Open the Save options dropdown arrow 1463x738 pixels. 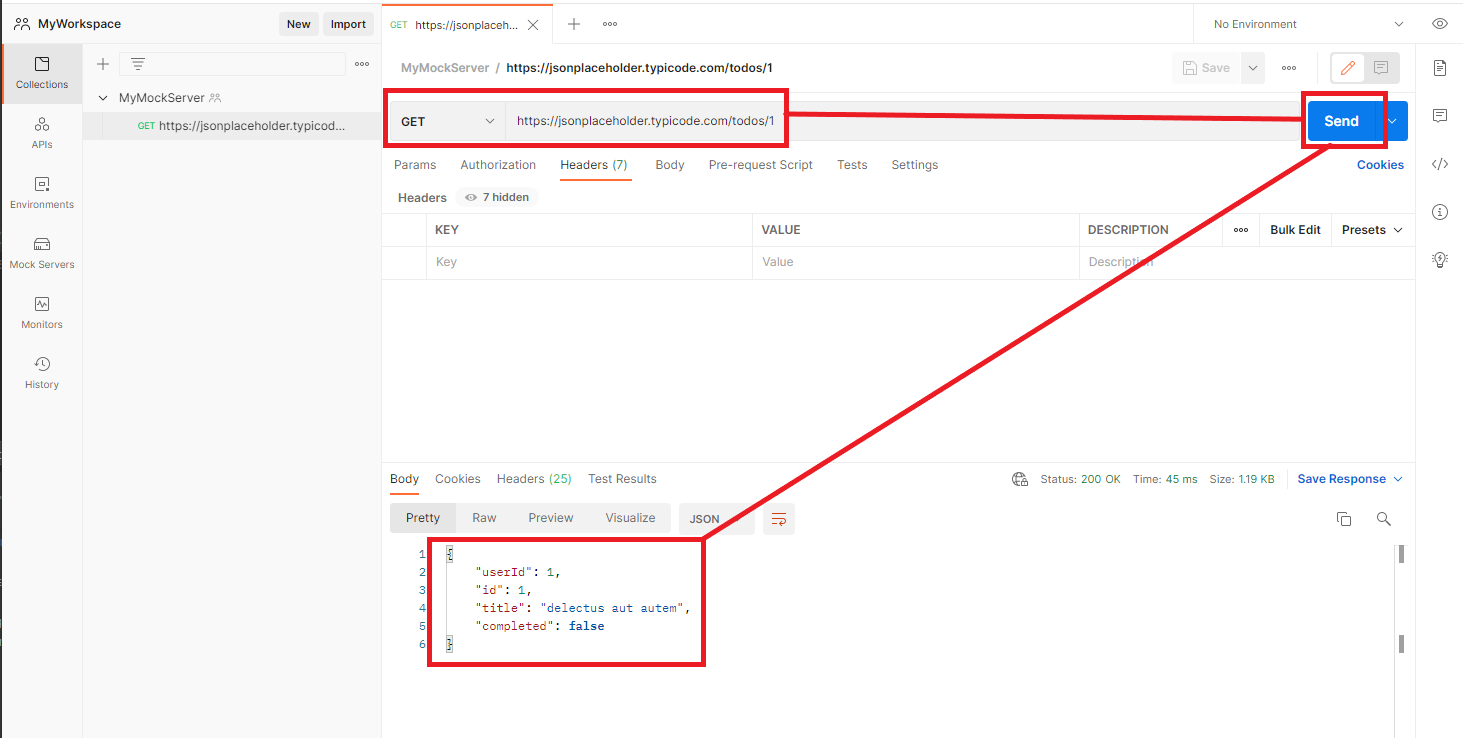(x=1252, y=68)
